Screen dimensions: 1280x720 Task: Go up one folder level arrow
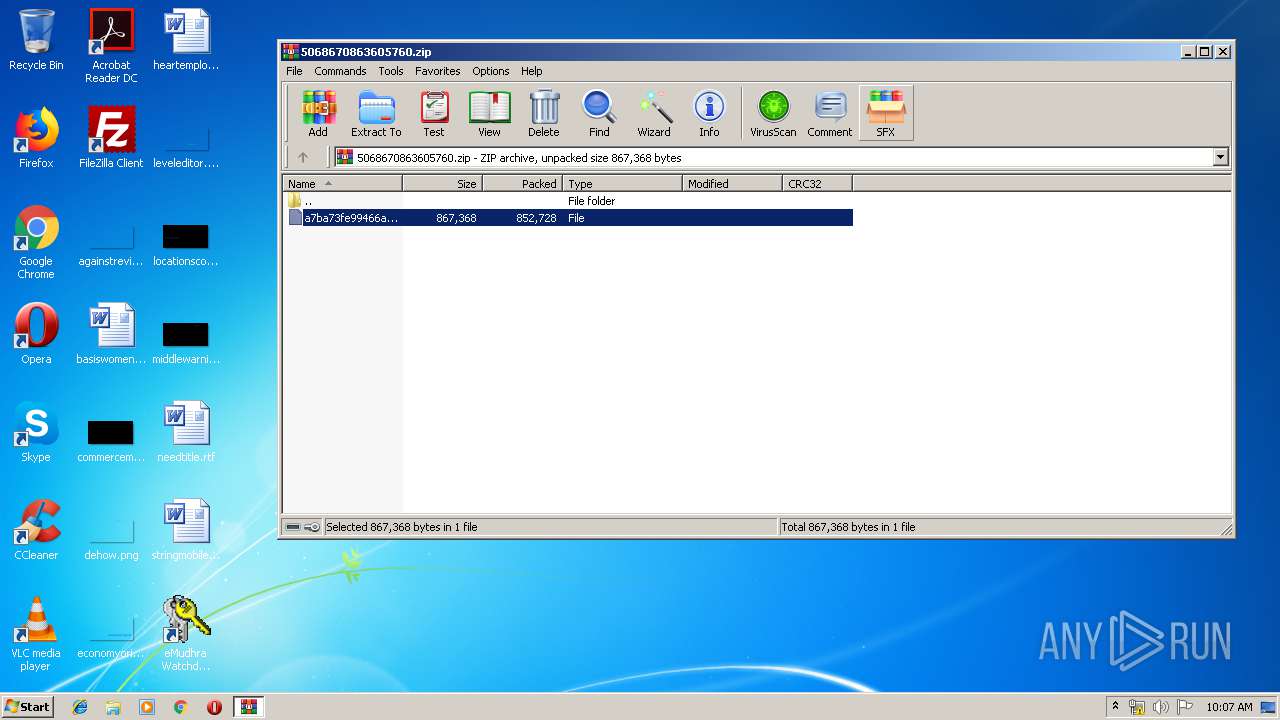303,157
